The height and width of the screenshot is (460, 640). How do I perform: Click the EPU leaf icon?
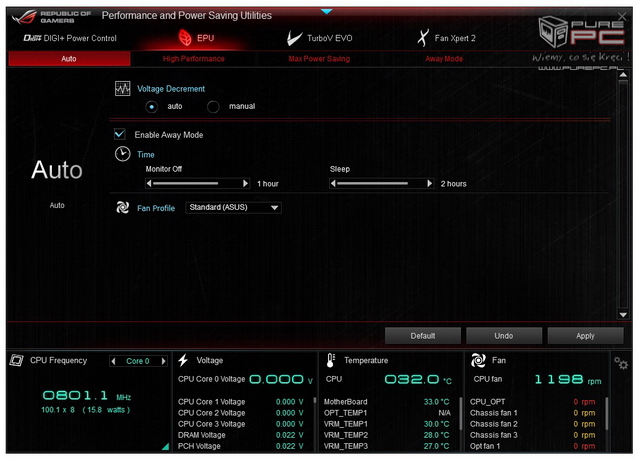click(x=185, y=38)
